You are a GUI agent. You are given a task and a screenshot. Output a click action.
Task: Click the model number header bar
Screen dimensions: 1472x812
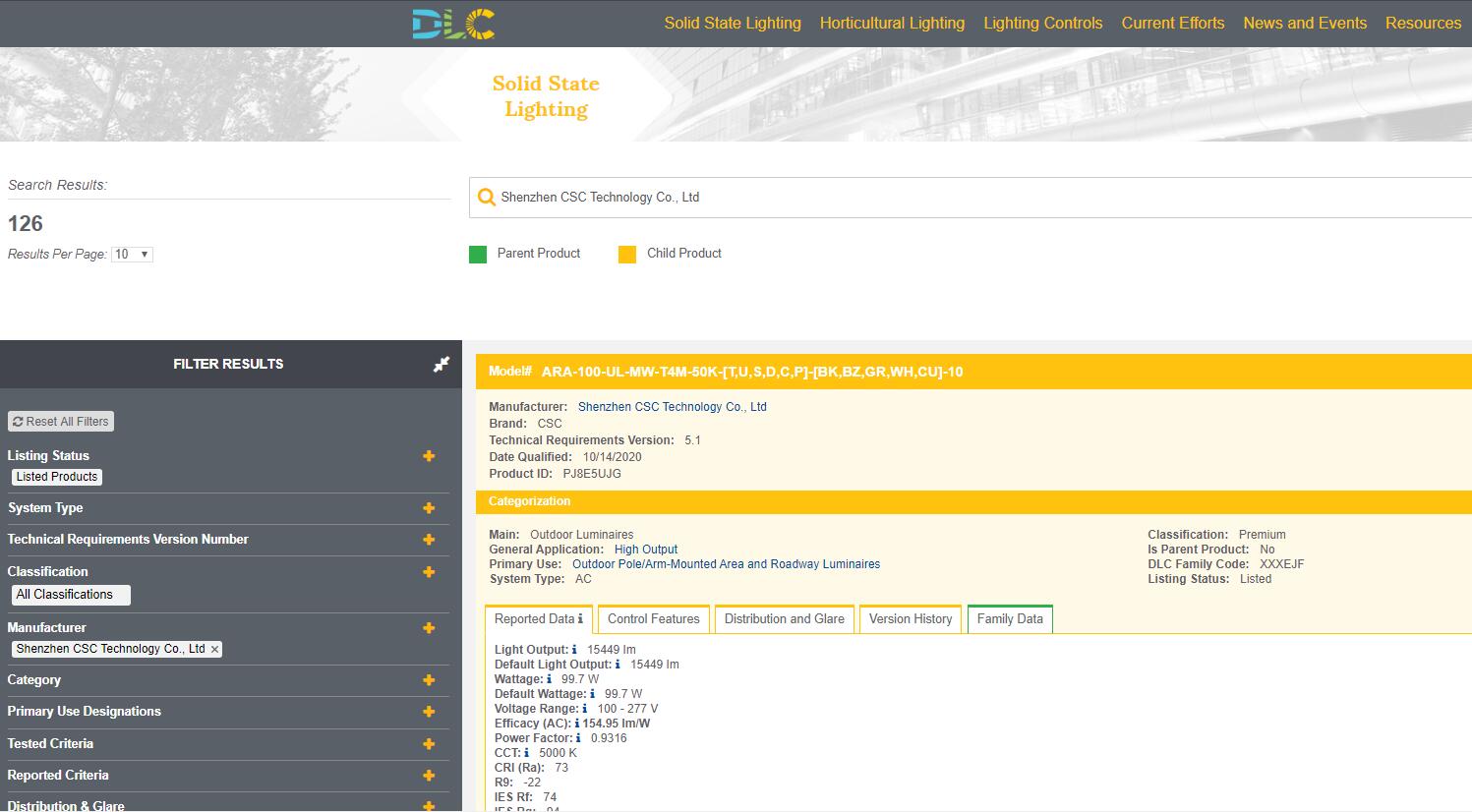tap(973, 372)
